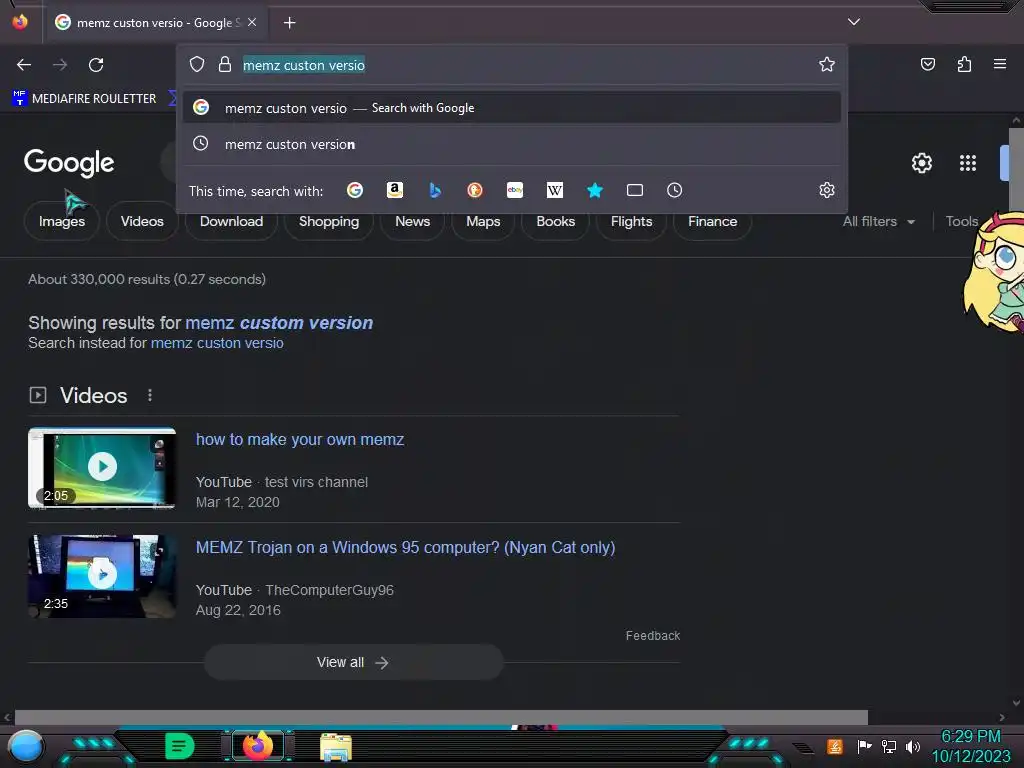Filter results by Videos

142,221
